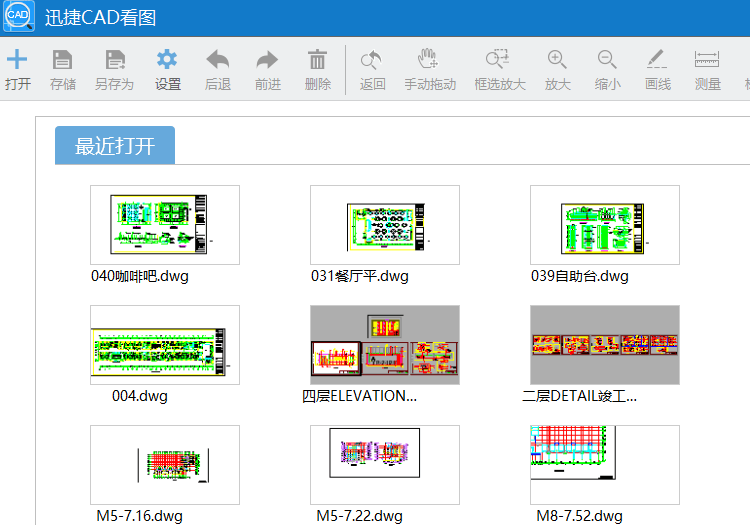
Task: Open the M5-7.22.dwg thumbnail
Action: pyautogui.click(x=385, y=465)
